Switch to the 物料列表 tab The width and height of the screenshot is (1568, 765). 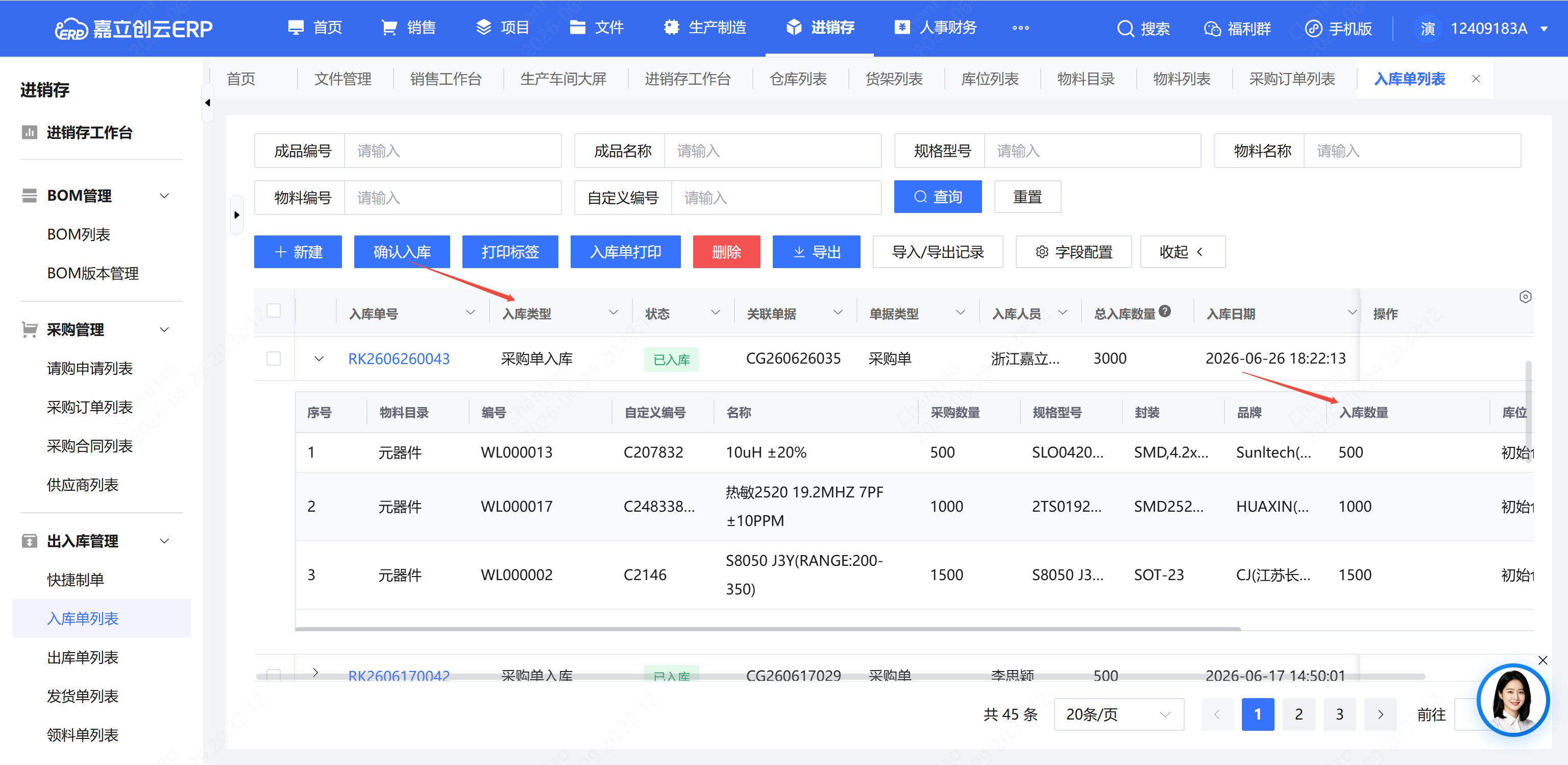1182,79
